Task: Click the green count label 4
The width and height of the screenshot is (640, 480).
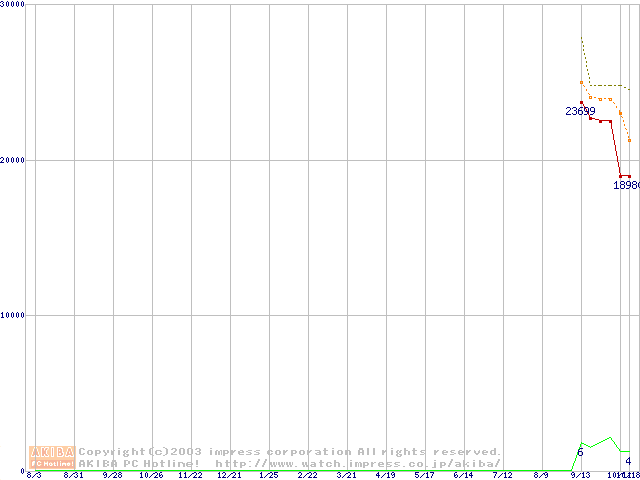Action: pyautogui.click(x=628, y=461)
